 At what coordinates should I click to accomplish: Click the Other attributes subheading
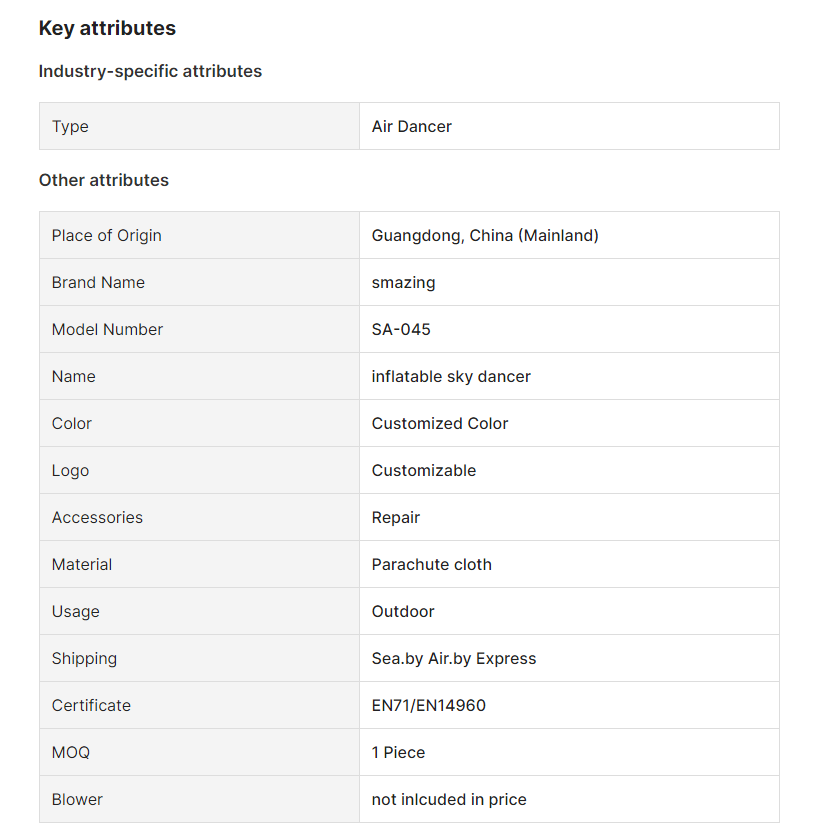pyautogui.click(x=104, y=180)
